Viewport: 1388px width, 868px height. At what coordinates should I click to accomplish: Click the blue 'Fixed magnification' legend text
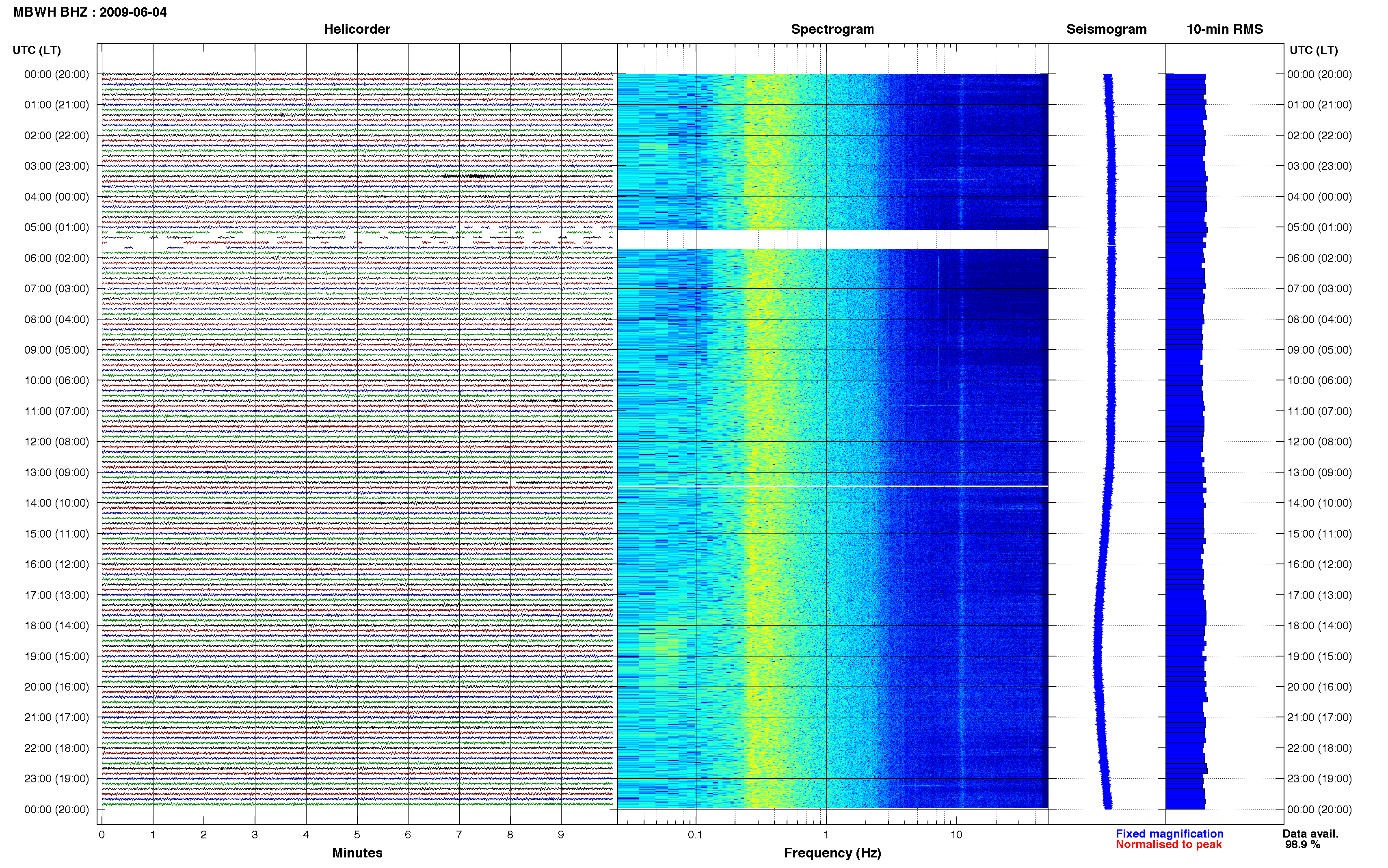tap(1169, 833)
